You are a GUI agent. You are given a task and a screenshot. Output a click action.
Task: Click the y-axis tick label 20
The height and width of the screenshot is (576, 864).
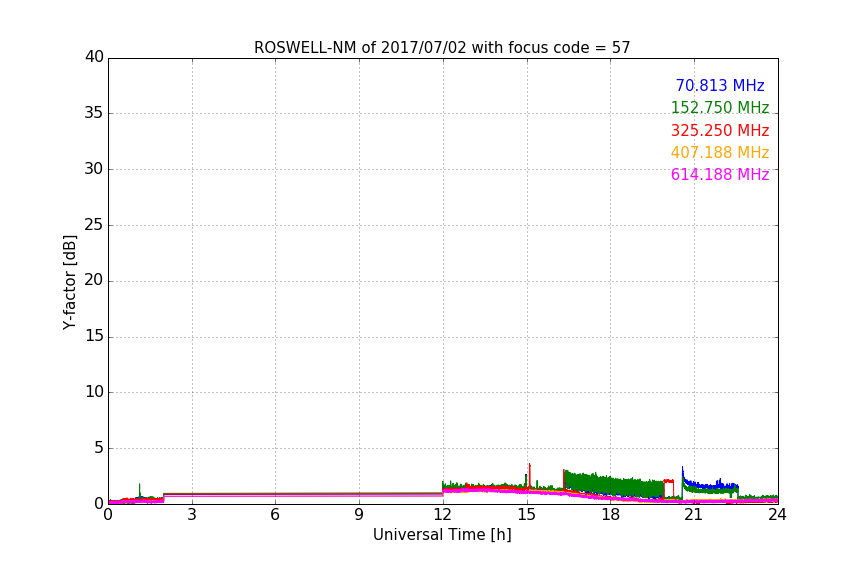(94, 281)
